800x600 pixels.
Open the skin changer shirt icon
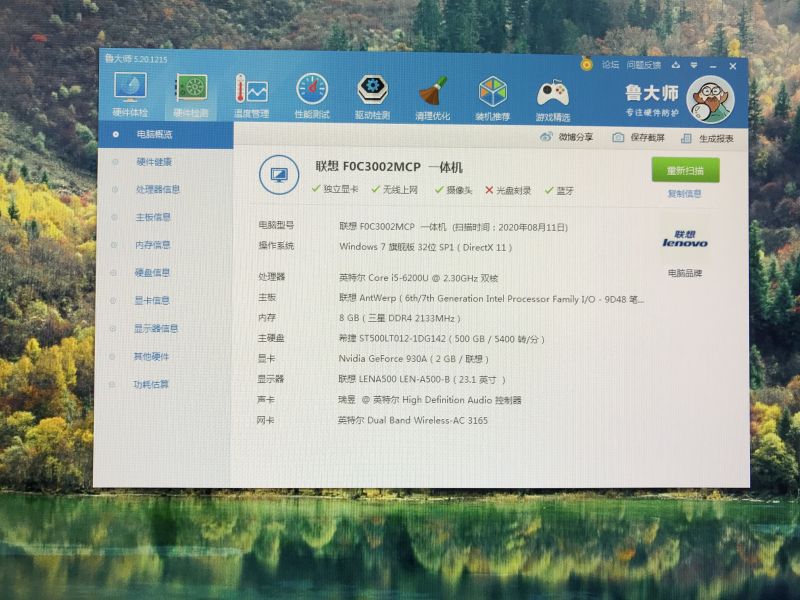point(676,65)
